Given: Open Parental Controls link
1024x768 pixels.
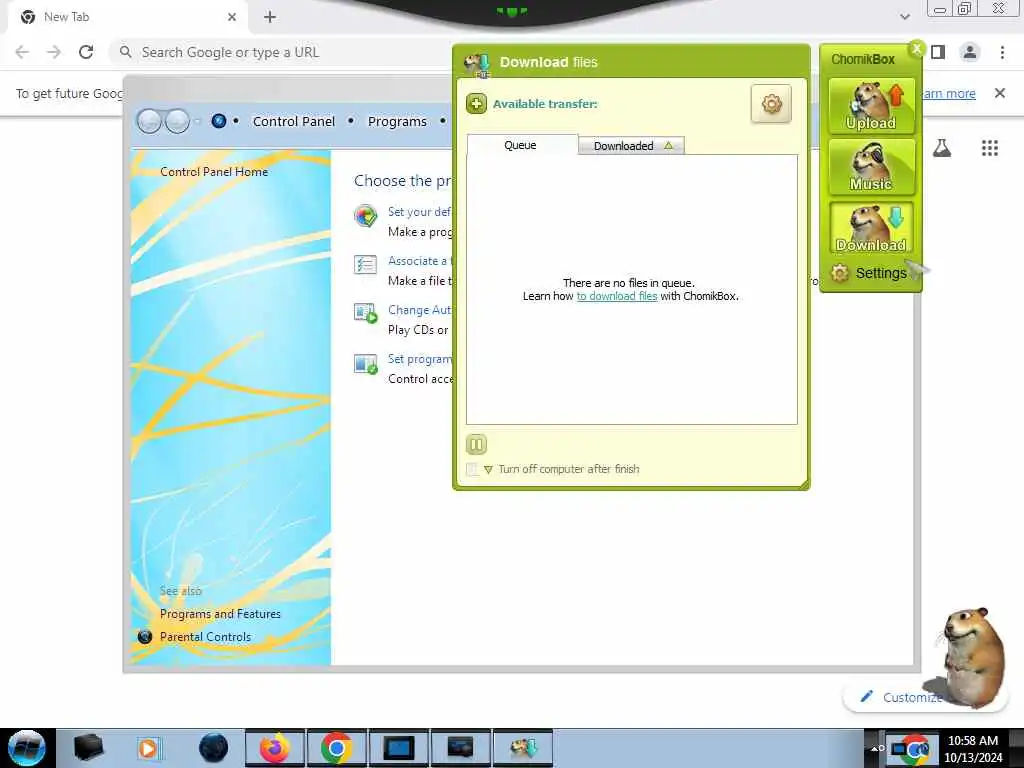Looking at the screenshot, I should coord(205,637).
